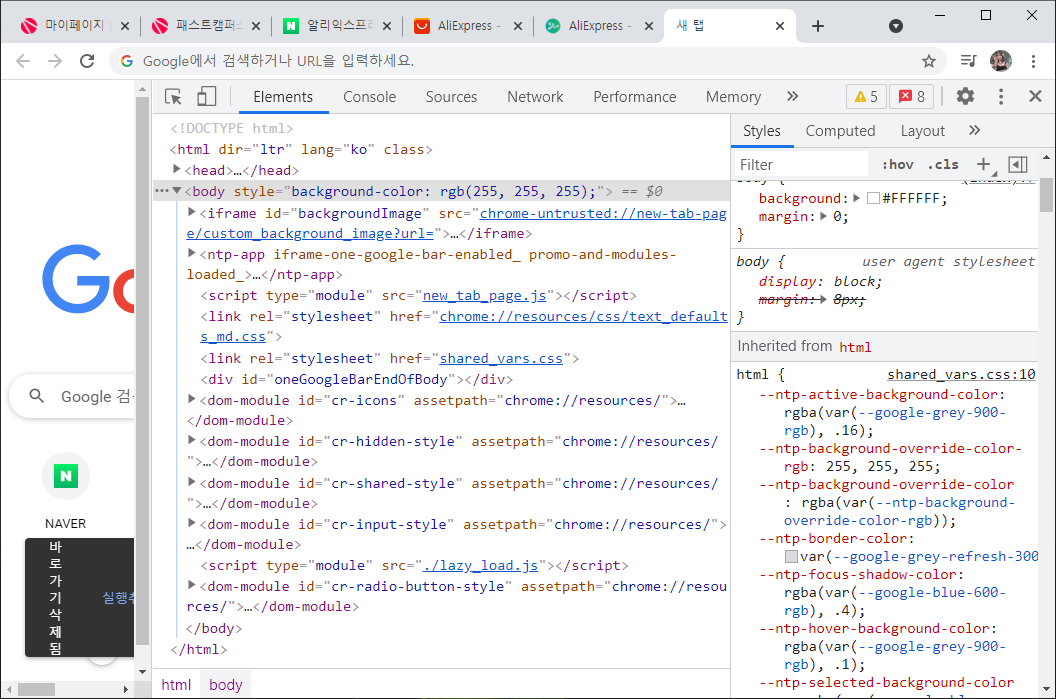Close the 알리익스프레스 tab
1056x699 pixels.
(x=387, y=26)
